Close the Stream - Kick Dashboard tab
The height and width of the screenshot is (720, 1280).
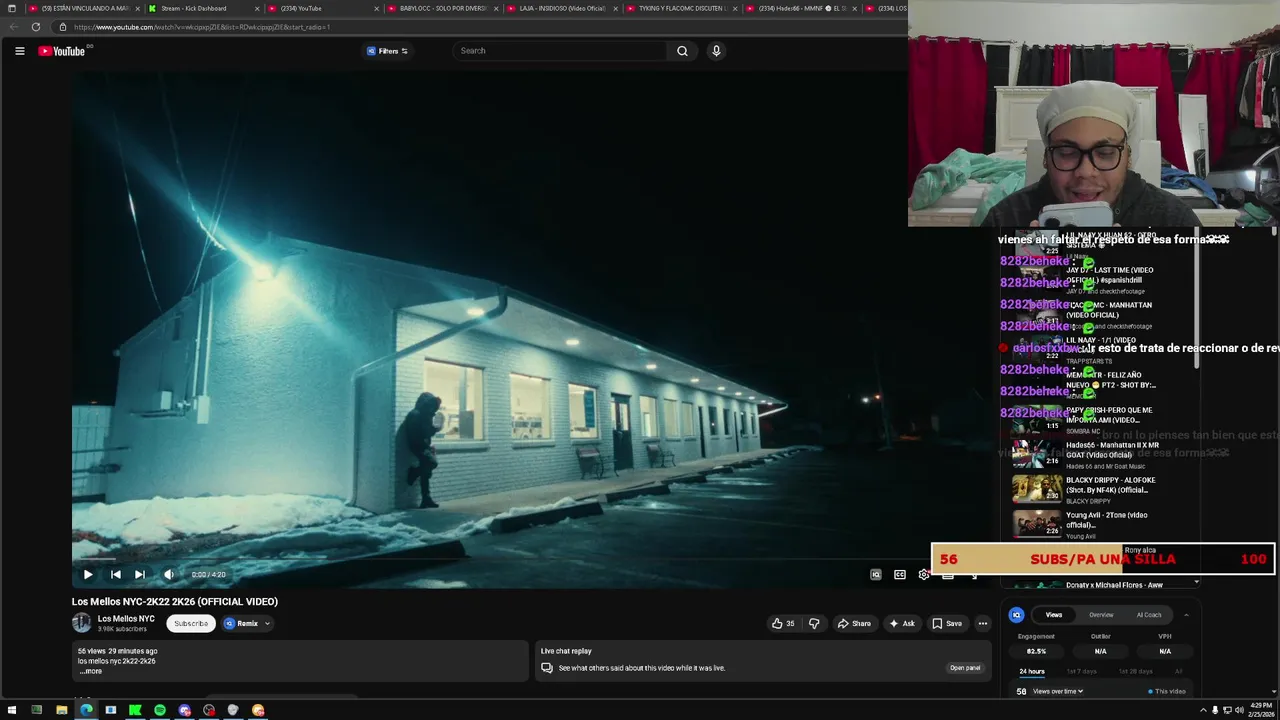257,8
